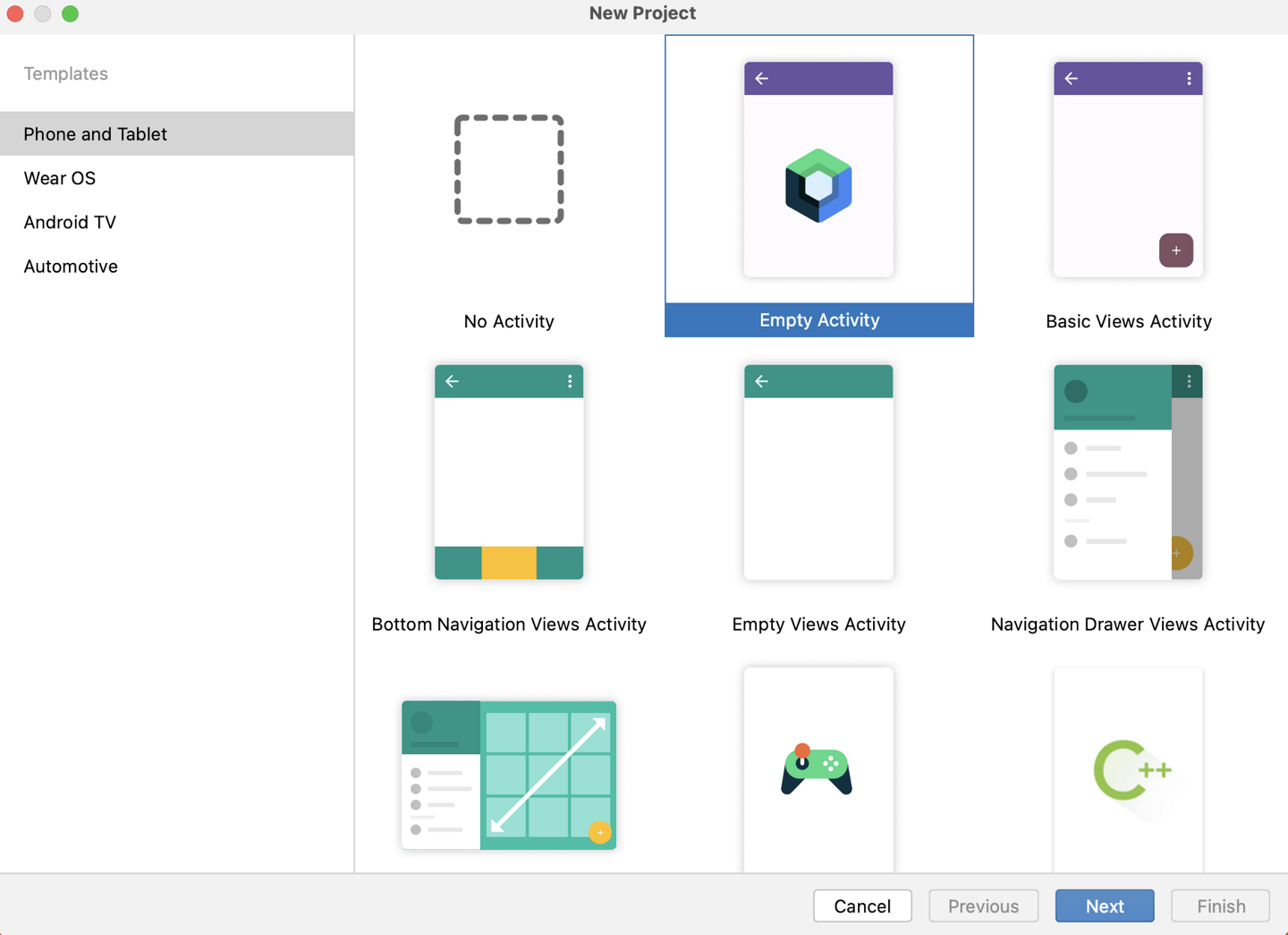
Task: Click the yellow FAB in Navigation Drawer preview
Action: point(1179,554)
